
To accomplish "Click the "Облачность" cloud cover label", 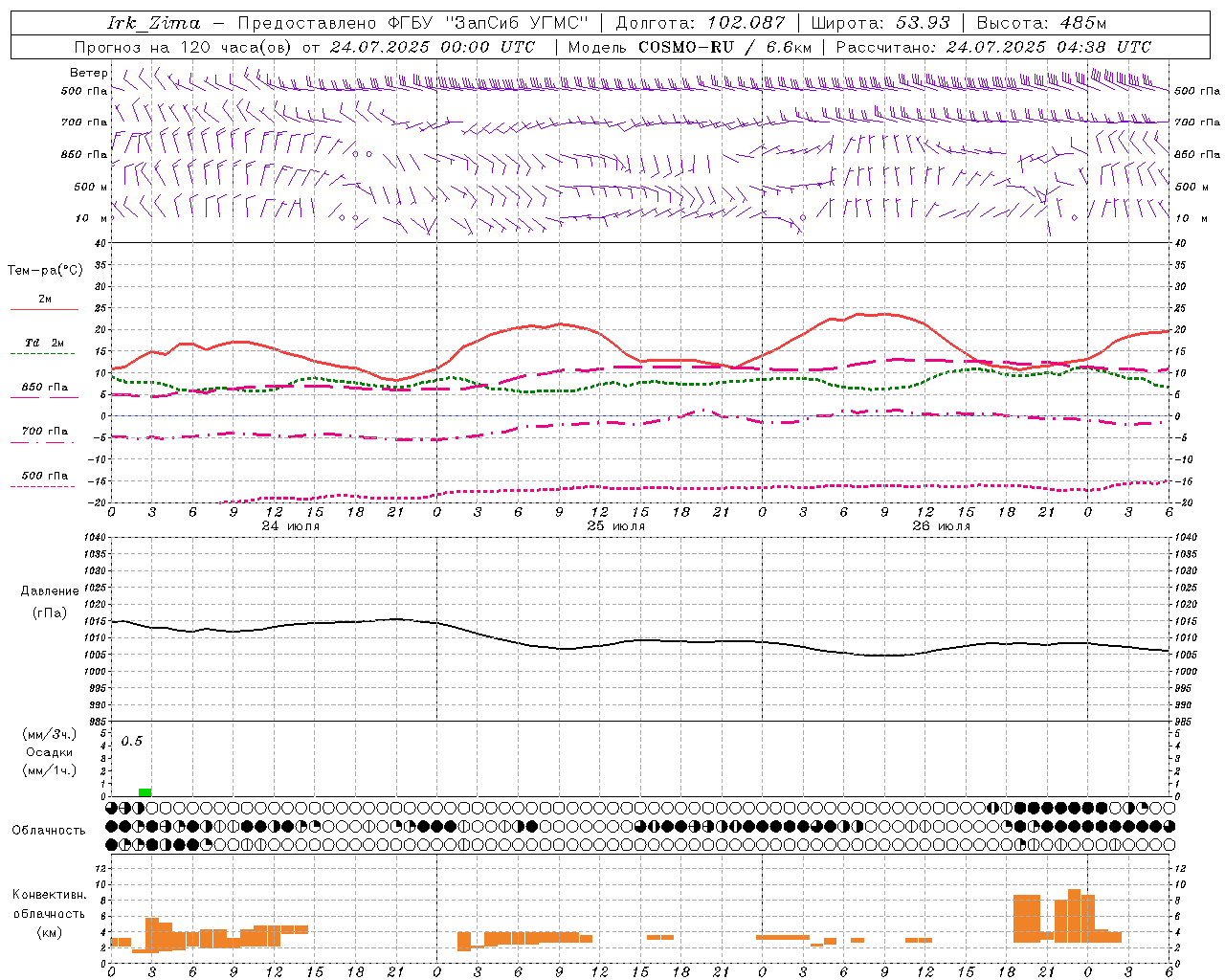I will 49,831.
